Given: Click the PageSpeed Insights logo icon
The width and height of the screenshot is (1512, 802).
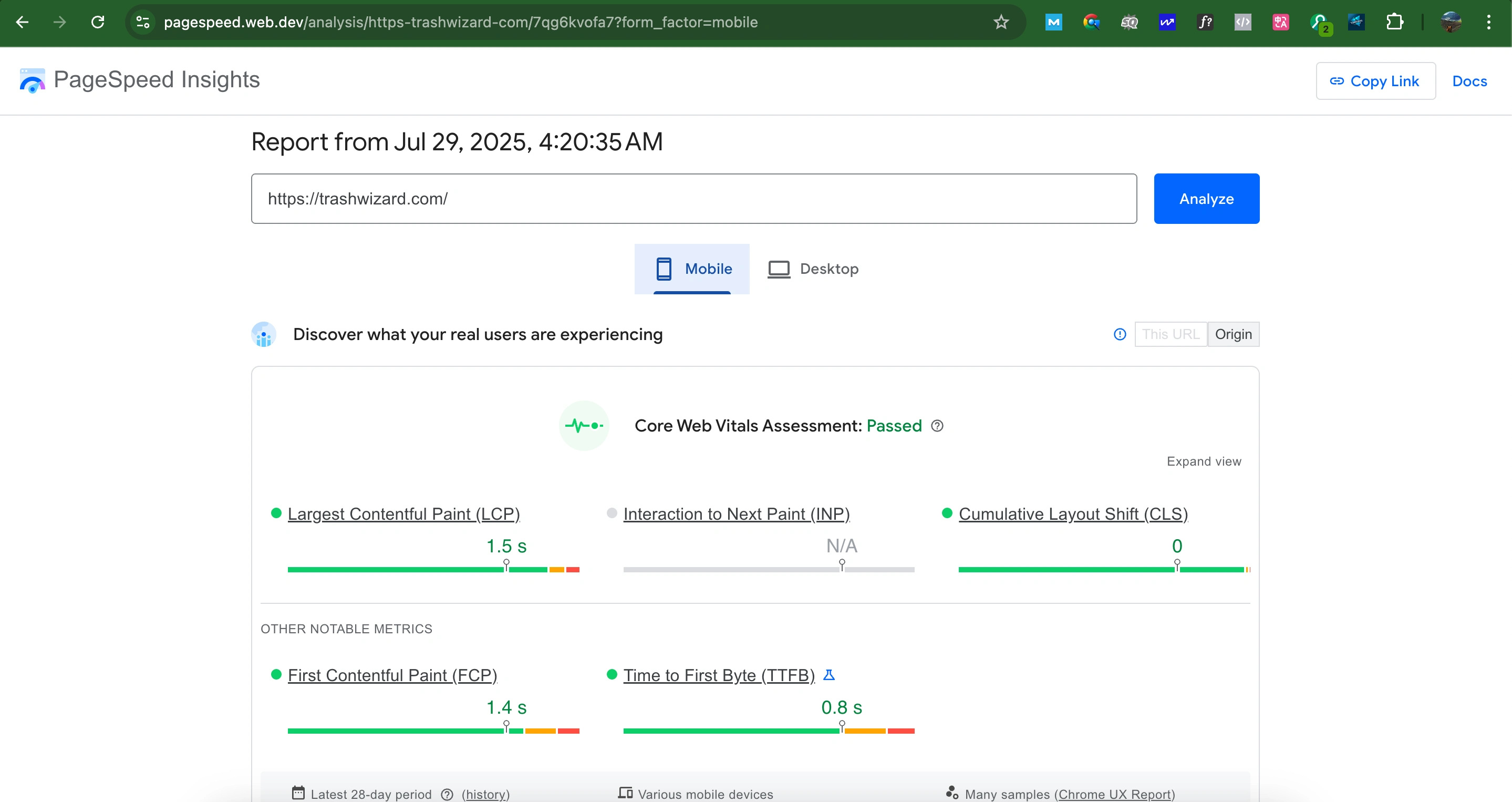Looking at the screenshot, I should pyautogui.click(x=32, y=80).
